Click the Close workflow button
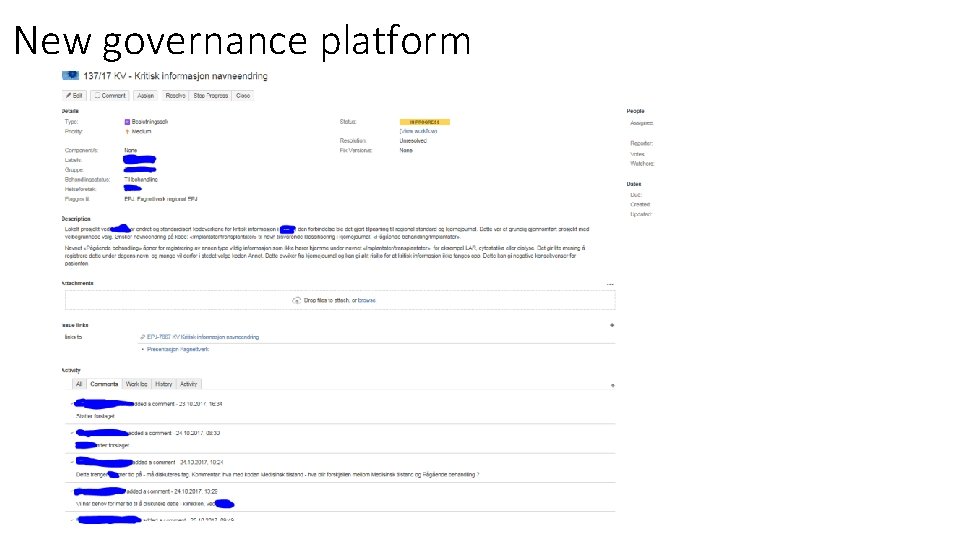This screenshot has width=960, height=540. [x=243, y=96]
